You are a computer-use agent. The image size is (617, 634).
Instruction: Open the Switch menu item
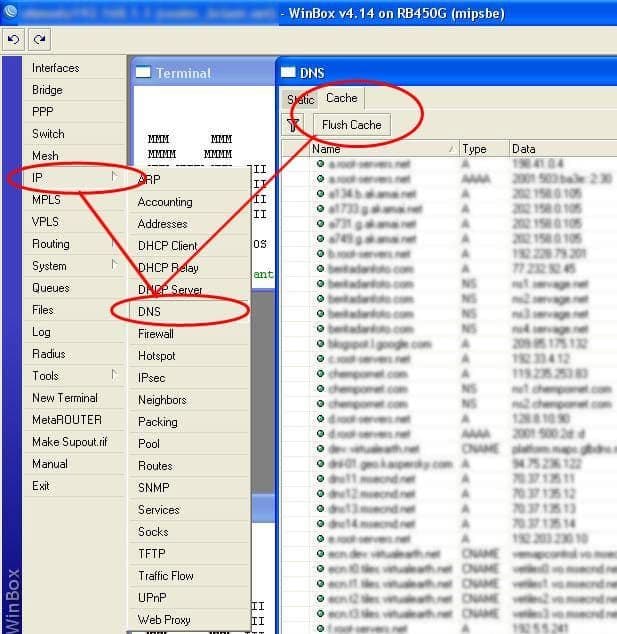[74, 134]
